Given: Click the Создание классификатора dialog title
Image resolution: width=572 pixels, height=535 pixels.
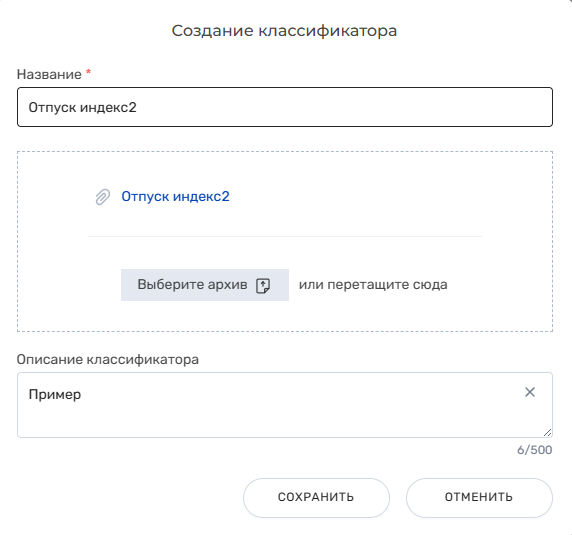Looking at the screenshot, I should [284, 31].
